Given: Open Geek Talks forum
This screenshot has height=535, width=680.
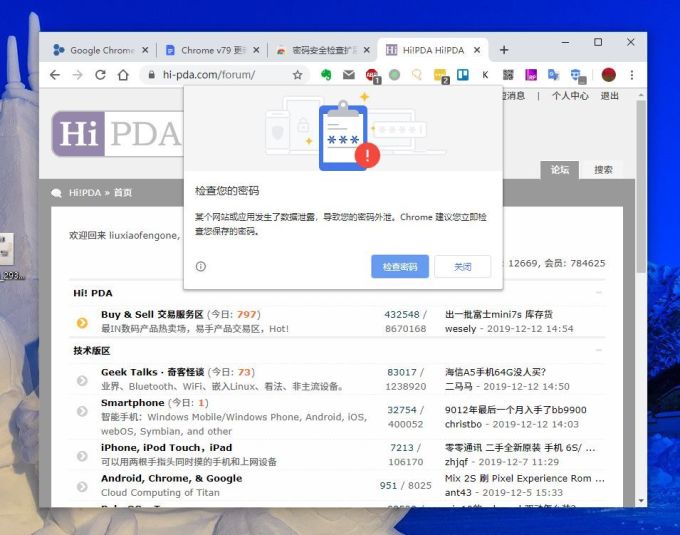Looking at the screenshot, I should [152, 372].
